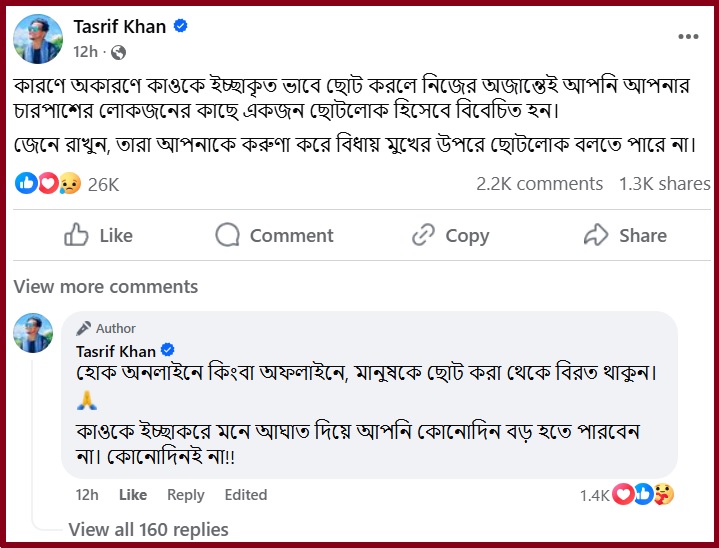Viewport: 719px width, 548px height.
Task: Click the heart reaction icon on post
Action: tap(49, 183)
